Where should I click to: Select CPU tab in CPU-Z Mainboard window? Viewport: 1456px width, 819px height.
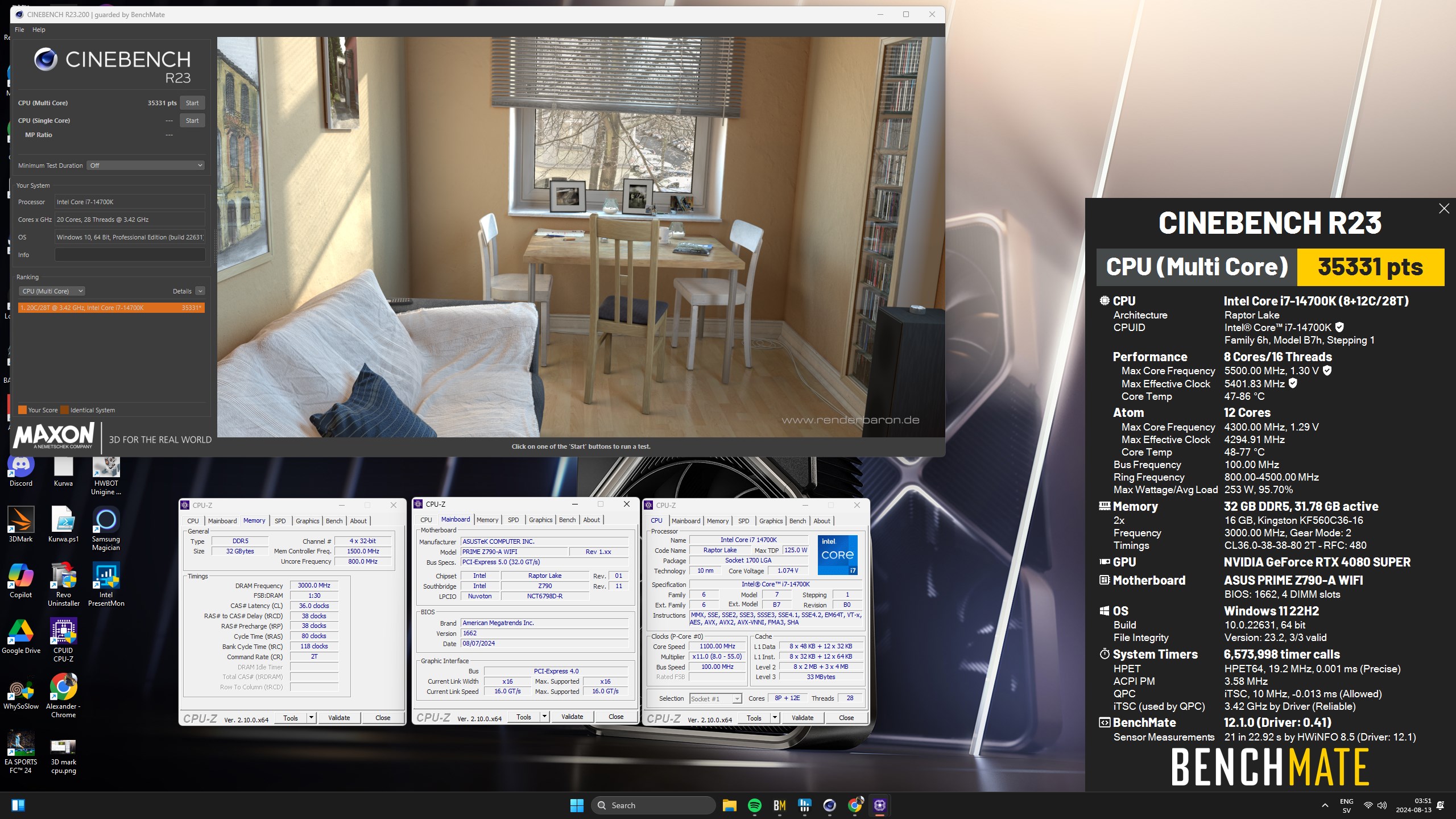[426, 520]
